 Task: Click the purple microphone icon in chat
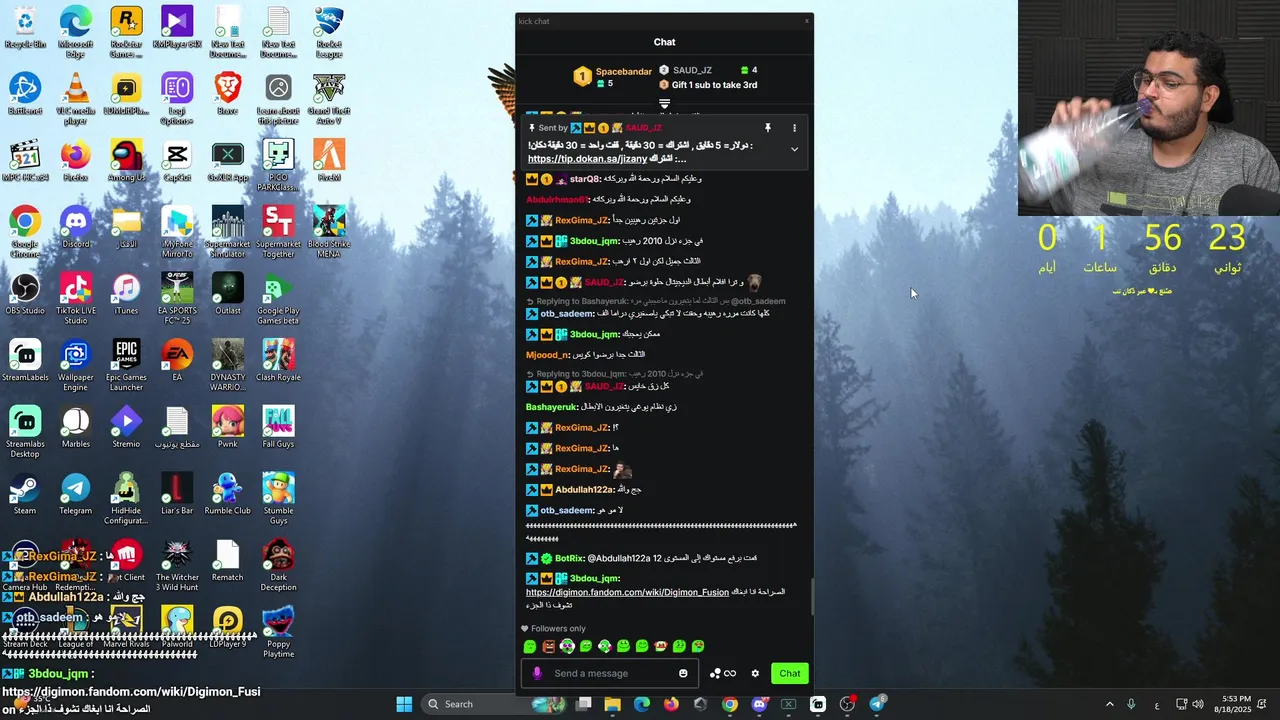pos(537,673)
